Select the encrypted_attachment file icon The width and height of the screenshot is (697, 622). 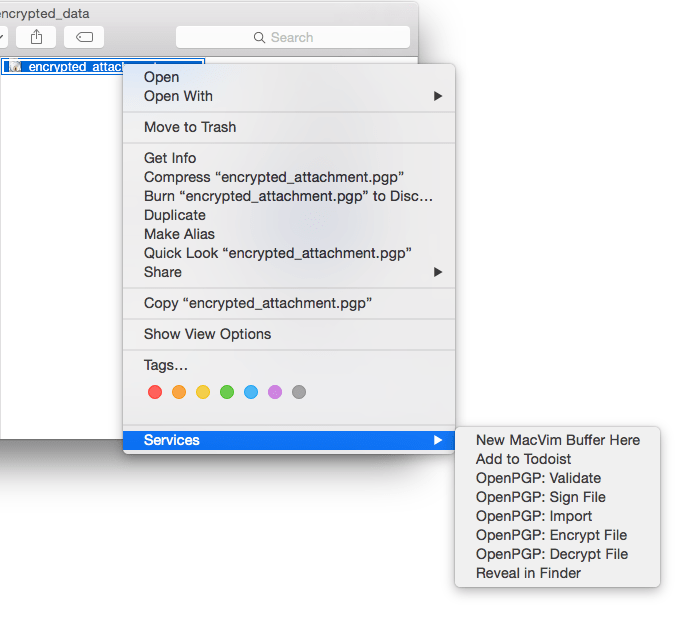pyautogui.click(x=15, y=66)
